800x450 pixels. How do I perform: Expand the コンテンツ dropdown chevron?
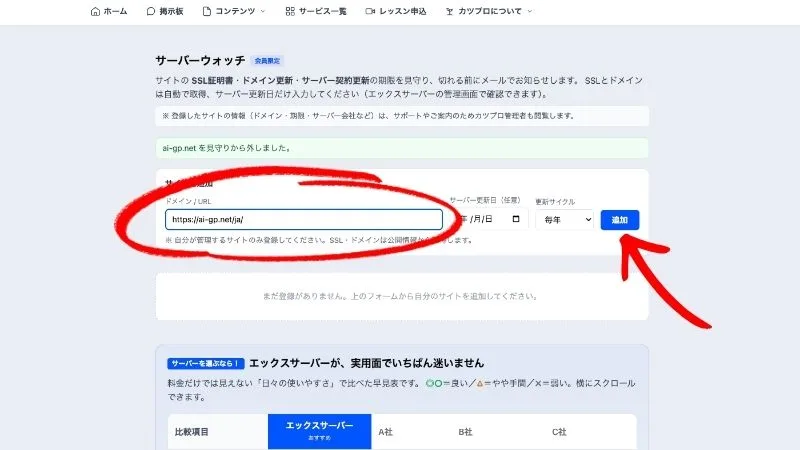(263, 11)
